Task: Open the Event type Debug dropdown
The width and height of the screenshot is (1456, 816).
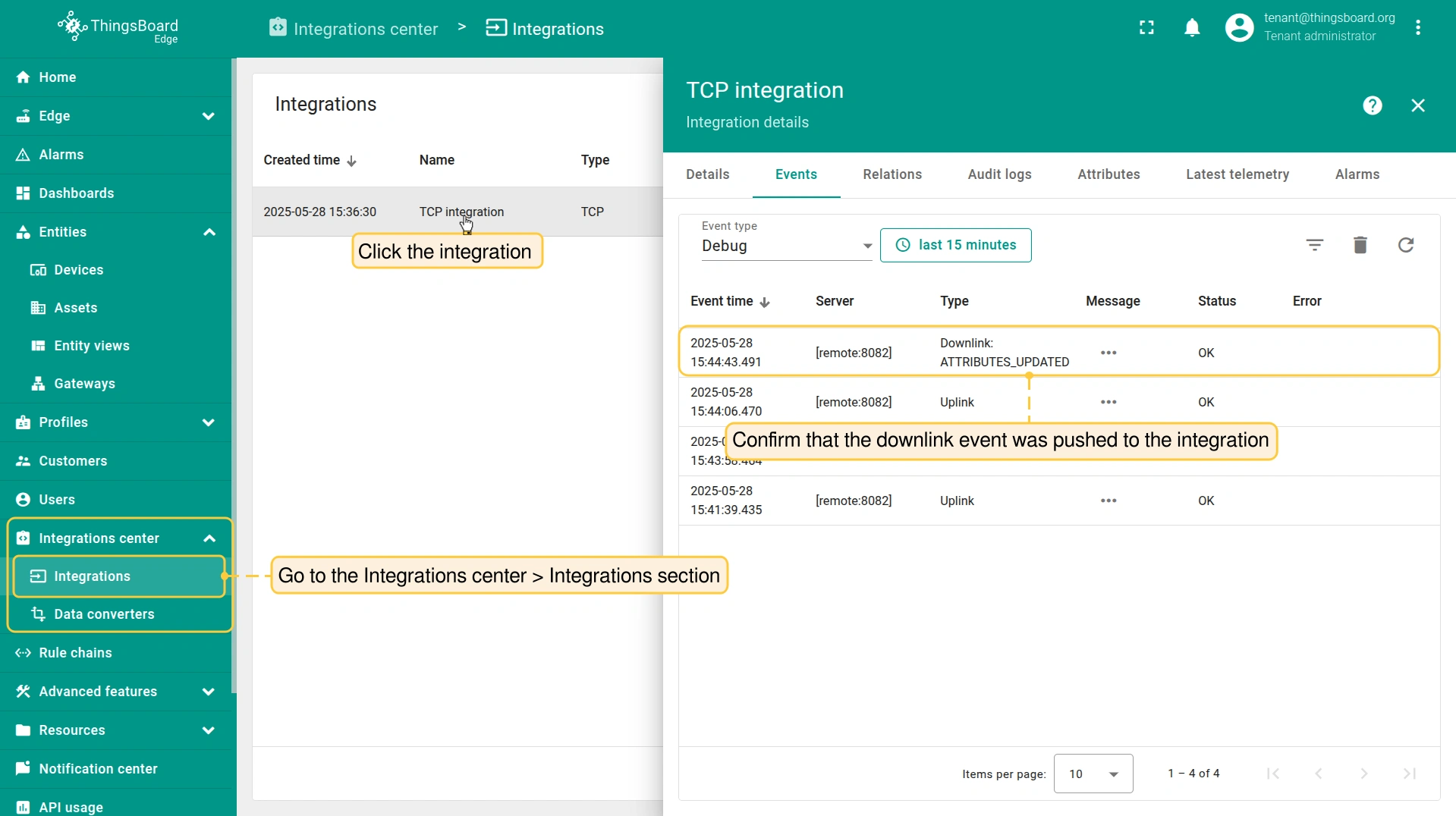Action: tap(786, 246)
